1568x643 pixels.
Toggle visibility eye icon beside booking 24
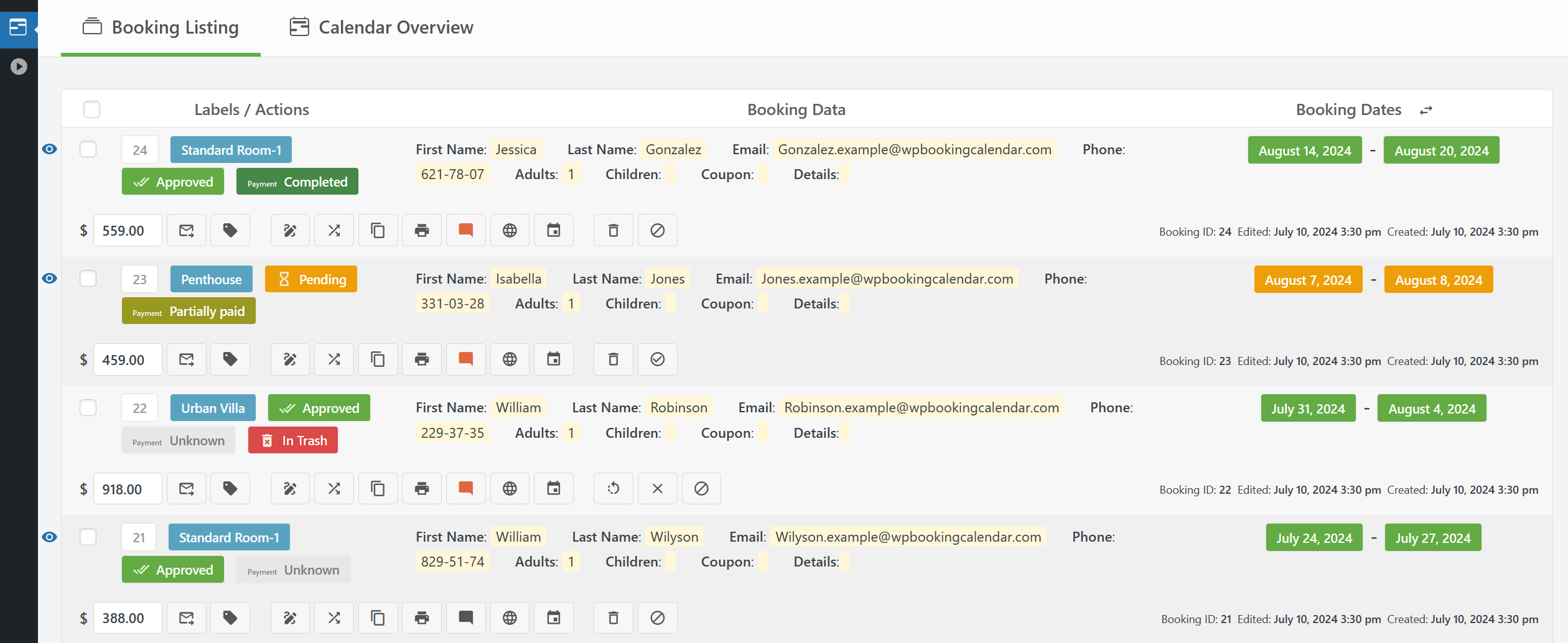tap(49, 149)
